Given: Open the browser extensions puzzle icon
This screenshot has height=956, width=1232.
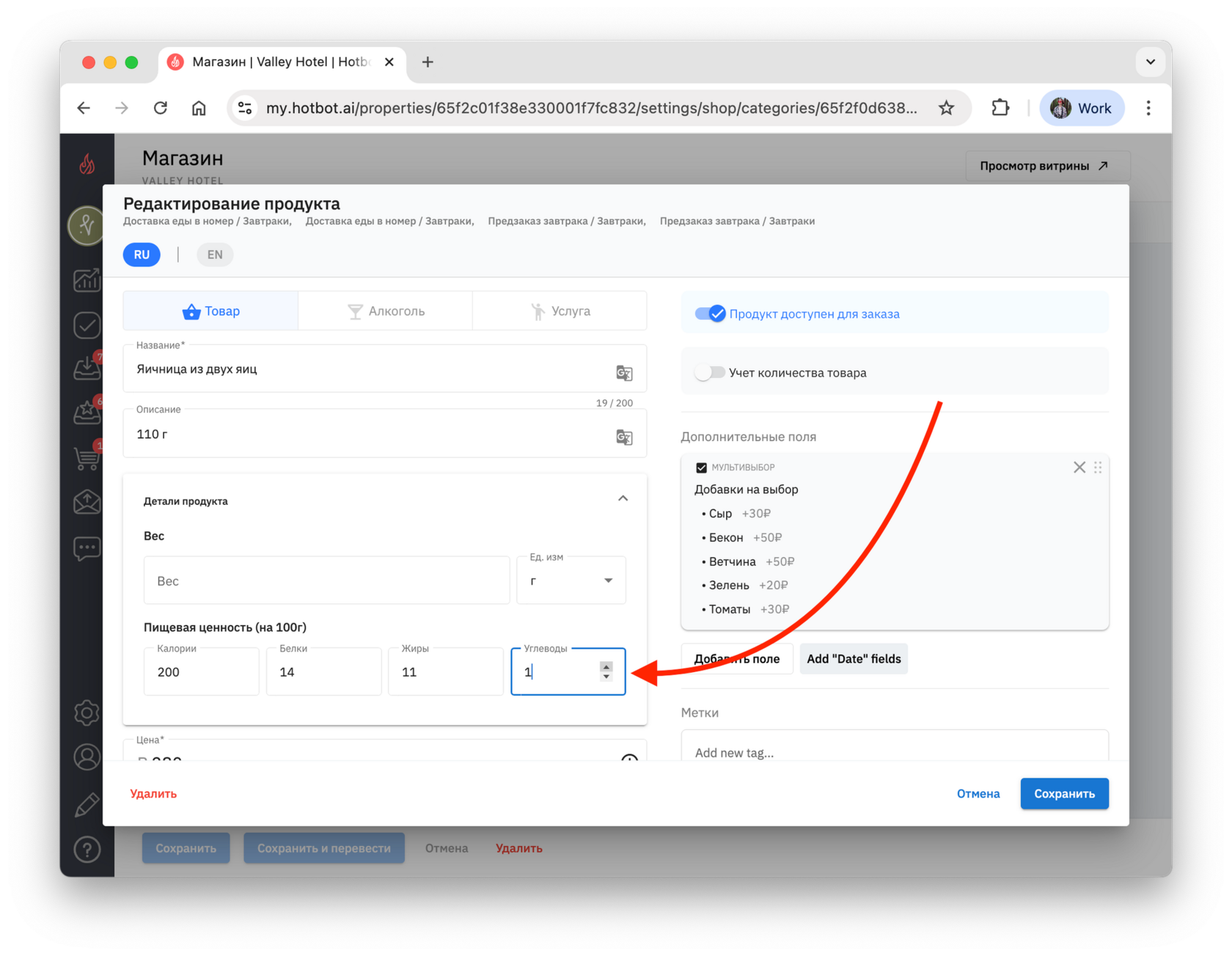Looking at the screenshot, I should pos(1000,108).
